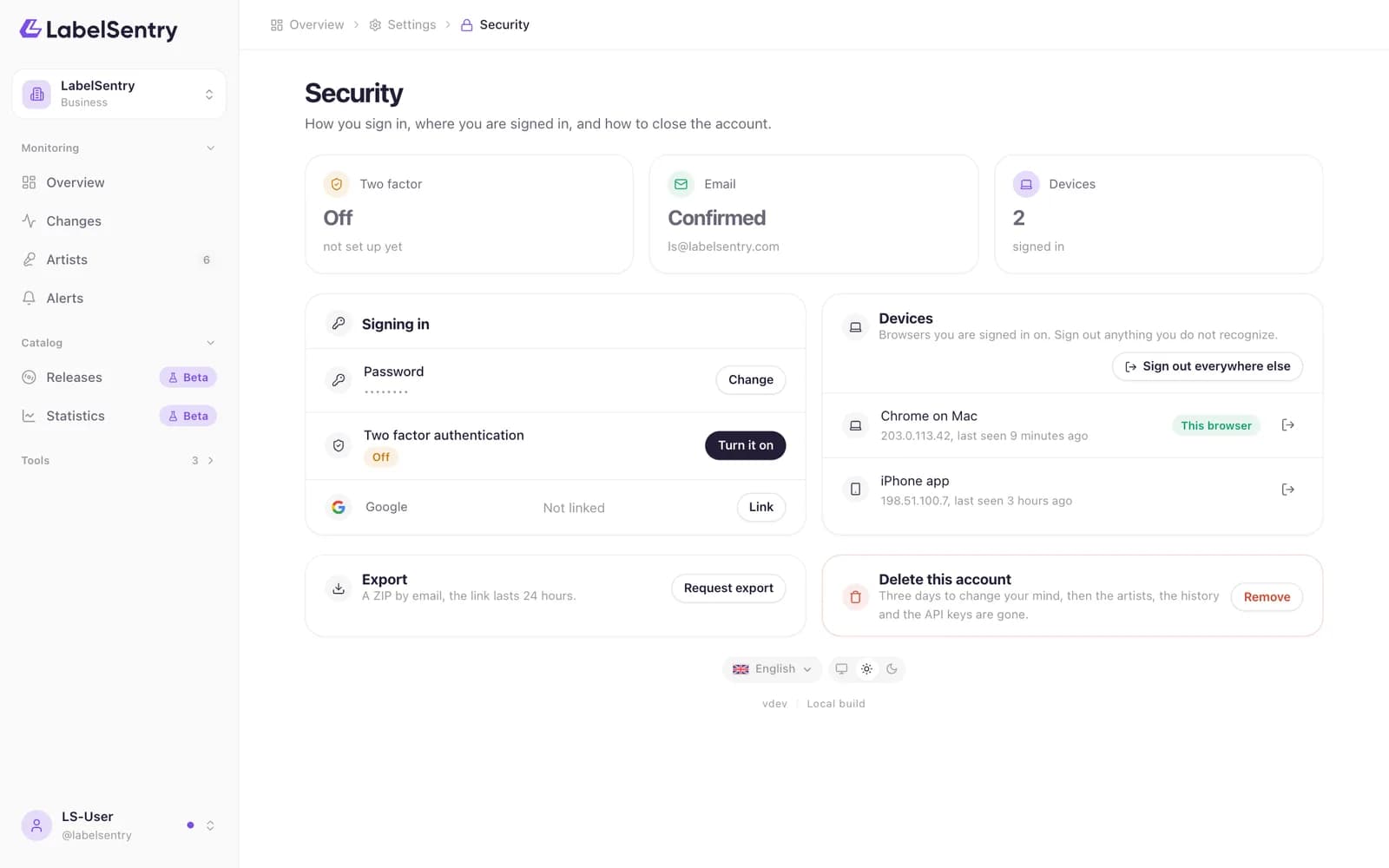Click the Chrome on Mac laptop icon
1389x868 pixels.
(855, 425)
